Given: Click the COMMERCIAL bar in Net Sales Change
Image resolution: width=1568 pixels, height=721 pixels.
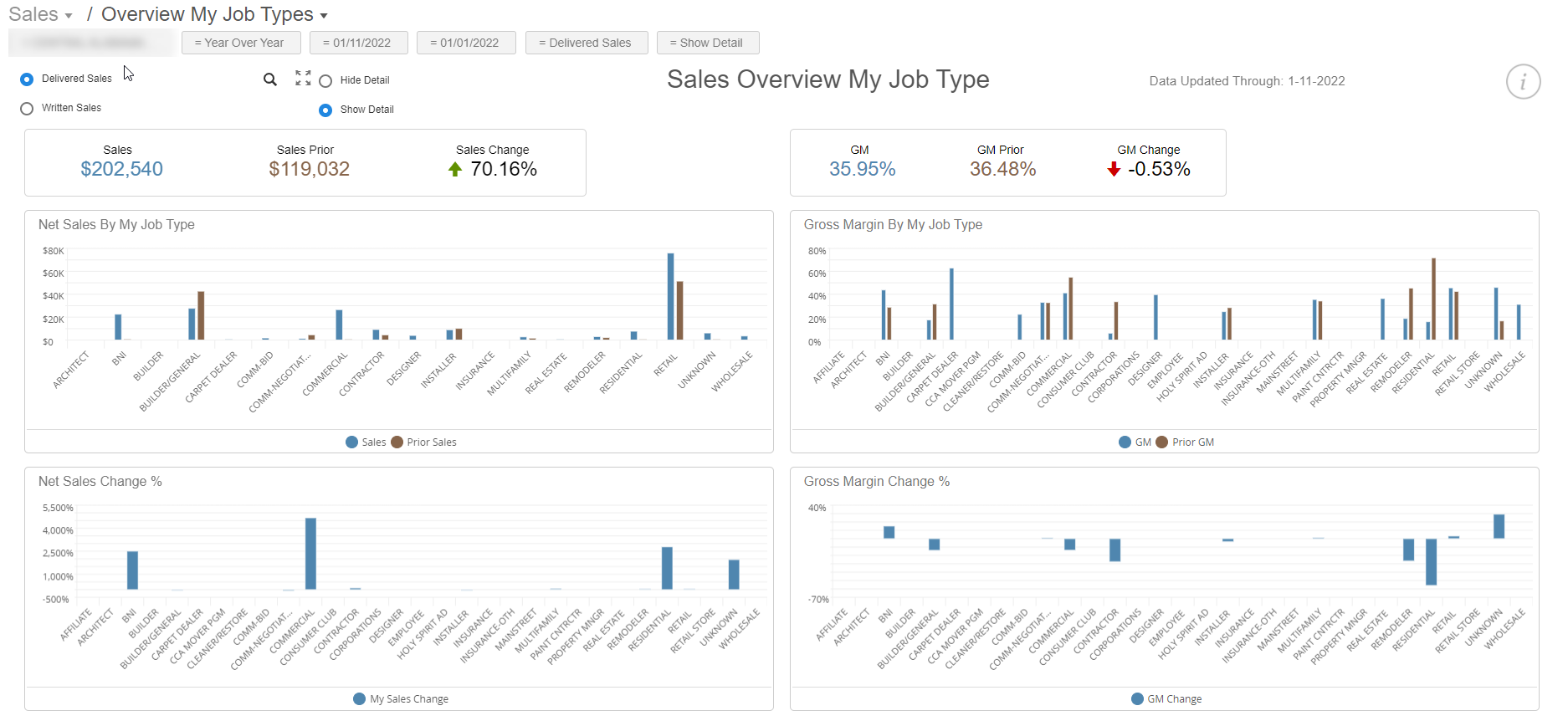Looking at the screenshot, I should coord(311,554).
